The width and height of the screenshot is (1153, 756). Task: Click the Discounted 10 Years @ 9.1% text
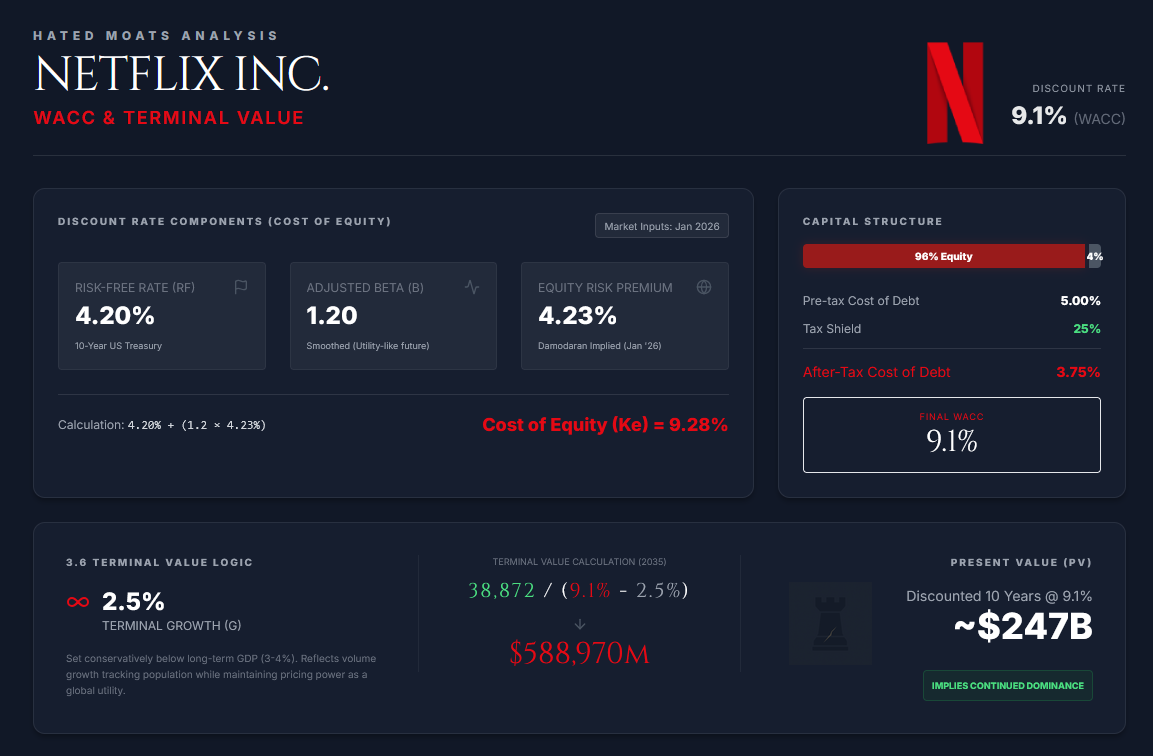pyautogui.click(x=999, y=596)
